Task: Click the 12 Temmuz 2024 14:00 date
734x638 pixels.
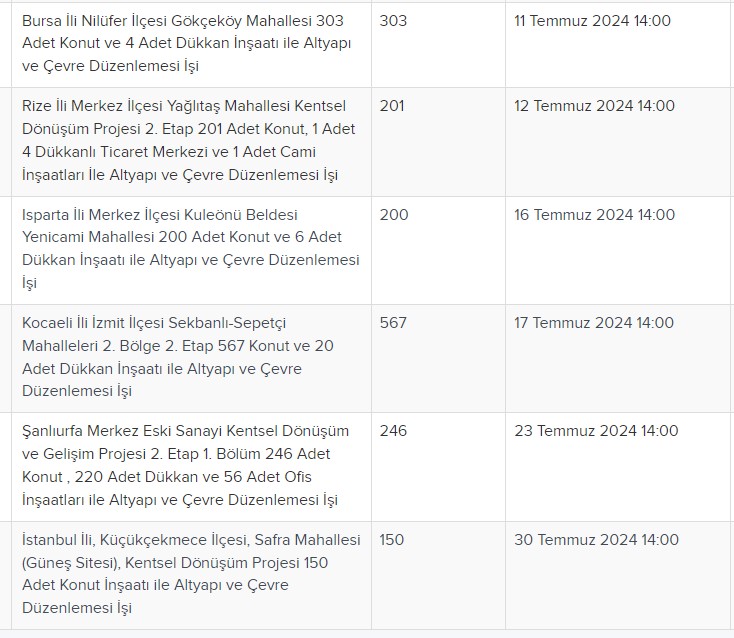Action: (x=595, y=106)
